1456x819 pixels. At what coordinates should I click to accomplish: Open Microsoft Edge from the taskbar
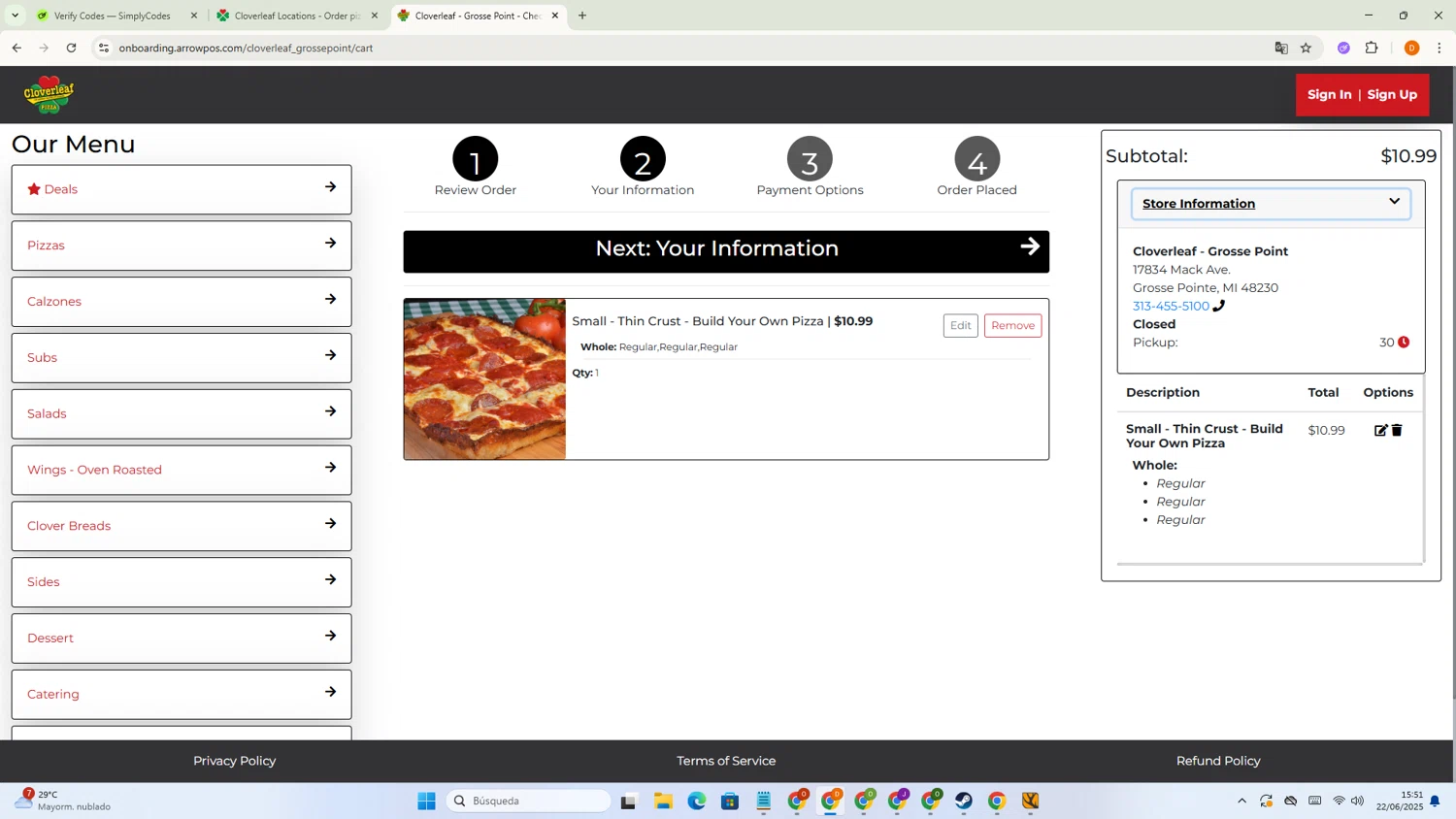697,801
